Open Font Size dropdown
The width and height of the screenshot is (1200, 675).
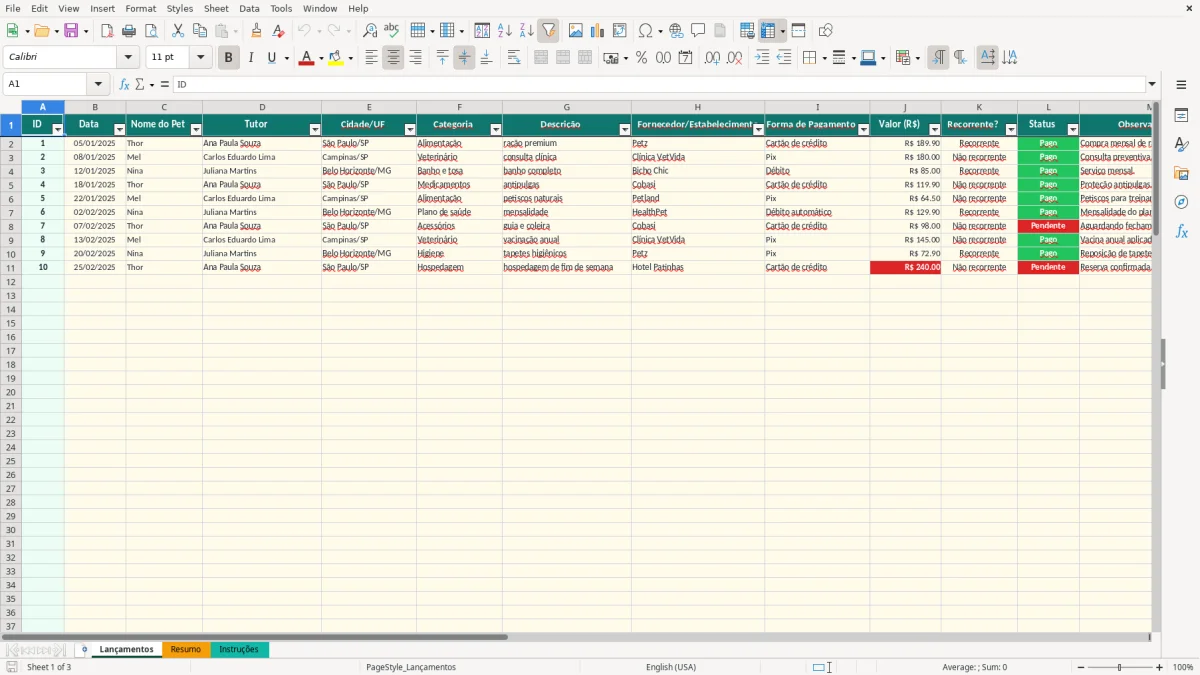click(200, 58)
